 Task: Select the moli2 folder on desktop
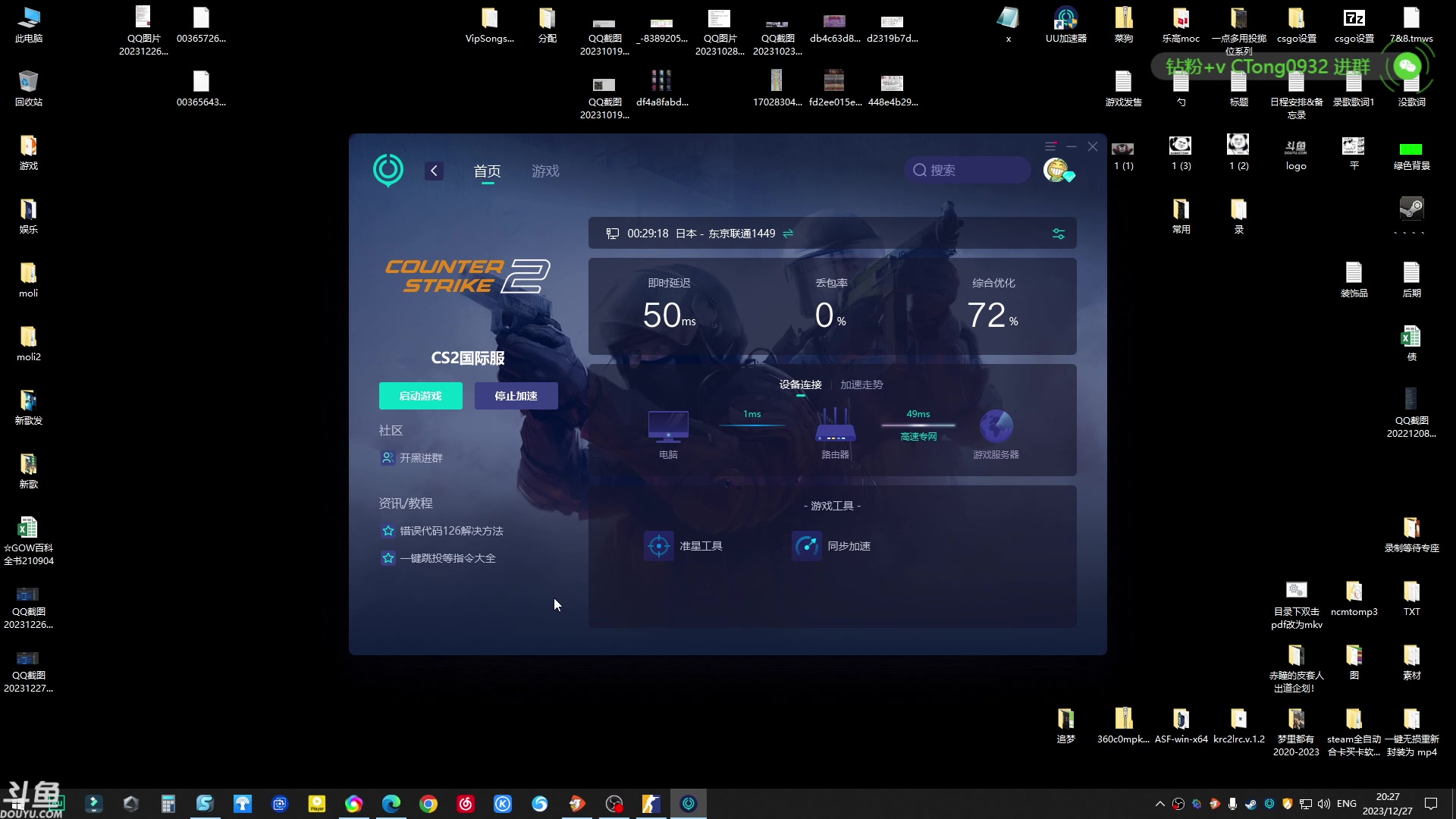[x=29, y=344]
